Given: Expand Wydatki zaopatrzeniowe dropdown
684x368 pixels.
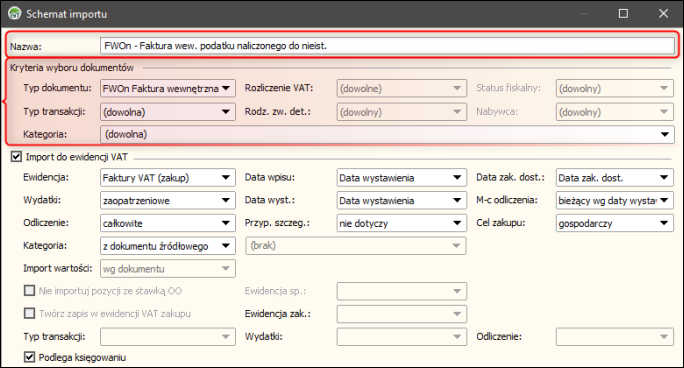Looking at the screenshot, I should coord(168,200).
